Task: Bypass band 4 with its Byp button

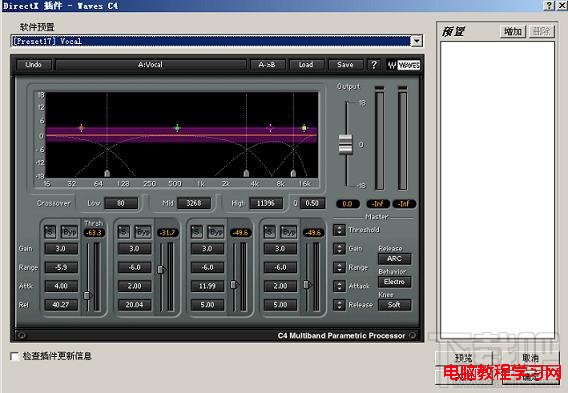Action: click(x=289, y=232)
